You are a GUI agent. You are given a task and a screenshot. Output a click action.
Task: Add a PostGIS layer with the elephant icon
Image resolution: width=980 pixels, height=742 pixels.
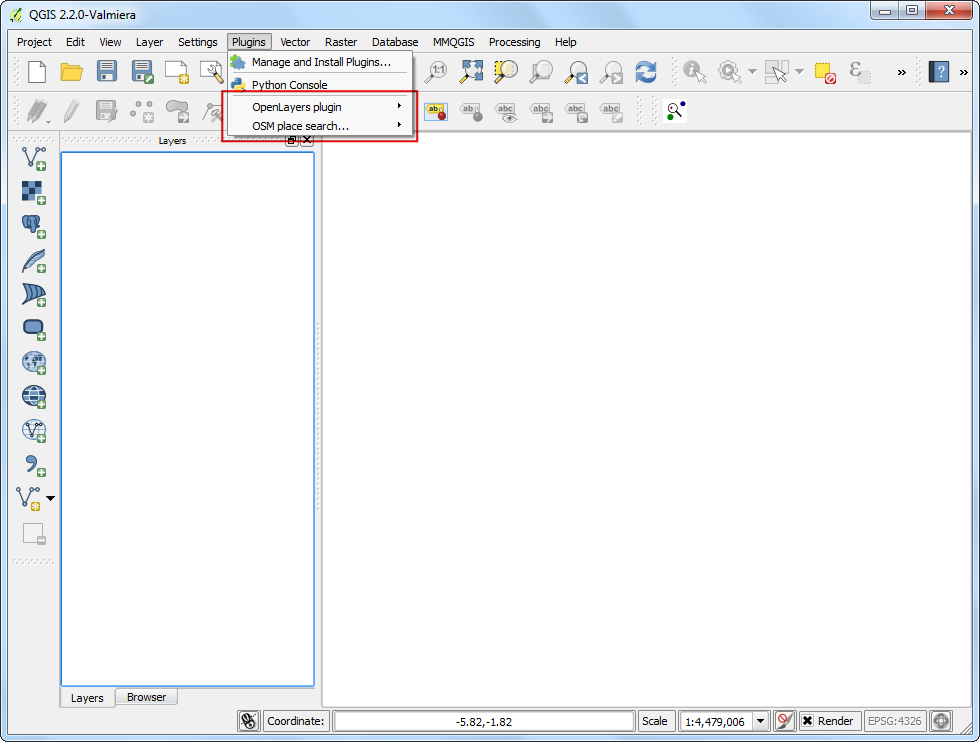(x=34, y=226)
